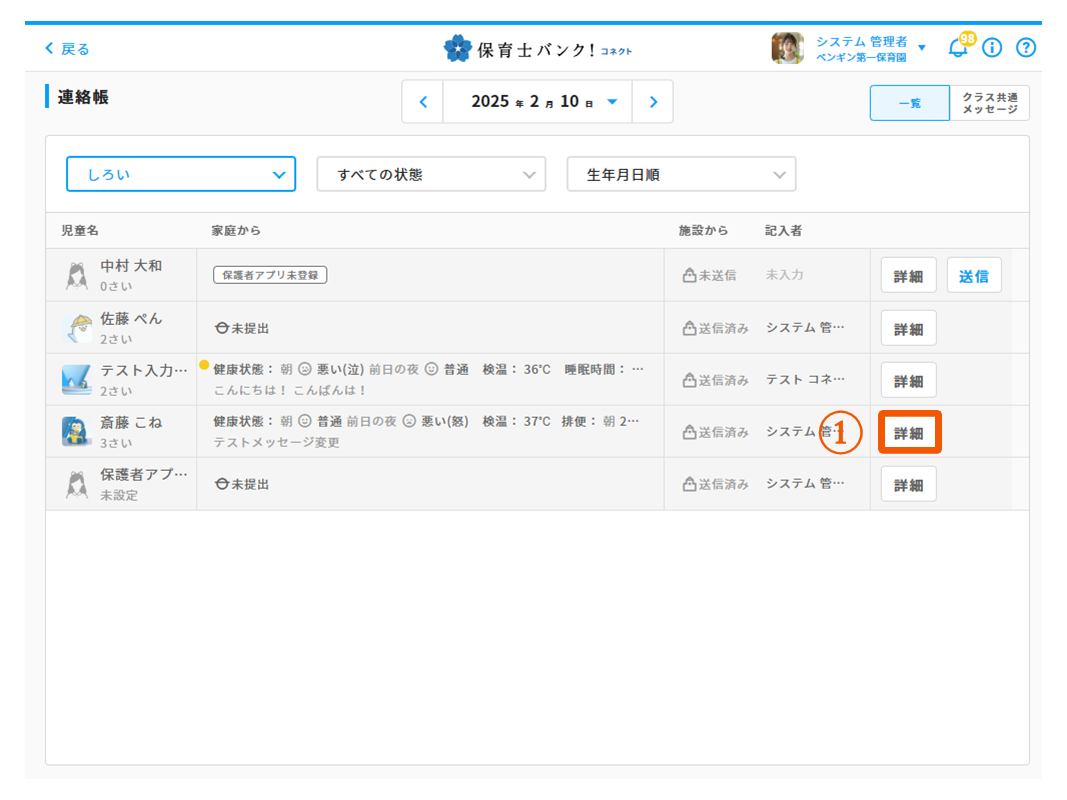Click the 保育士バンク! logo

(537, 48)
